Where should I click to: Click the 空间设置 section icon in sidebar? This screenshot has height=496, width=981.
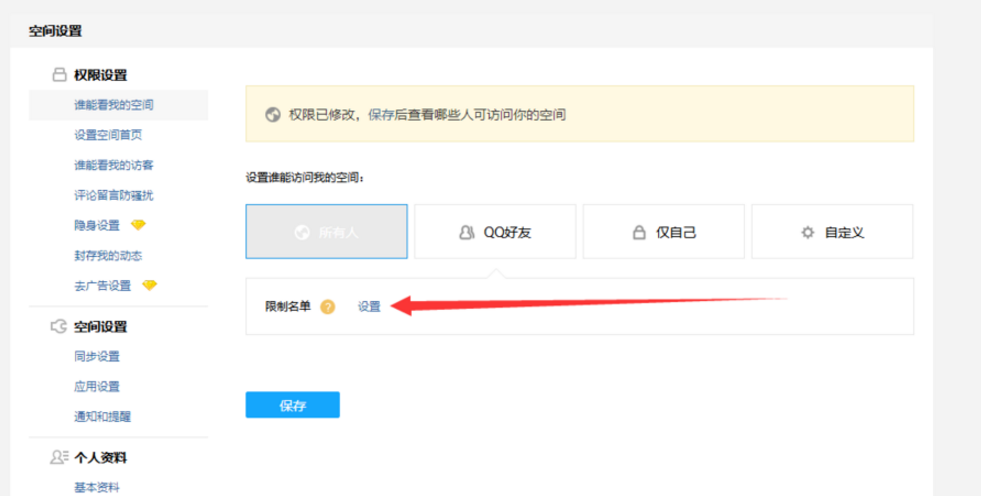59,326
